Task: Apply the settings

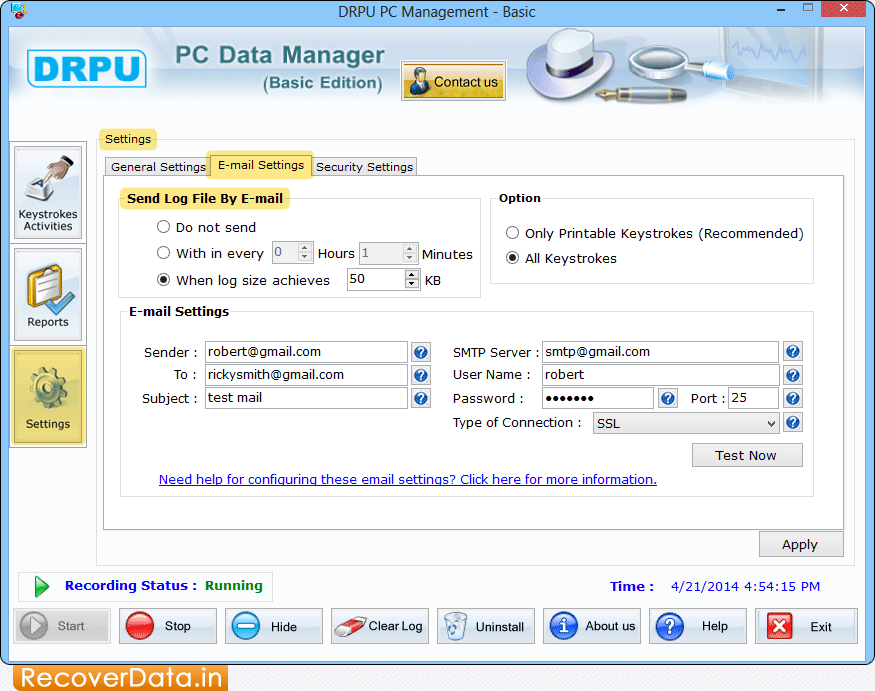Action: pos(801,544)
